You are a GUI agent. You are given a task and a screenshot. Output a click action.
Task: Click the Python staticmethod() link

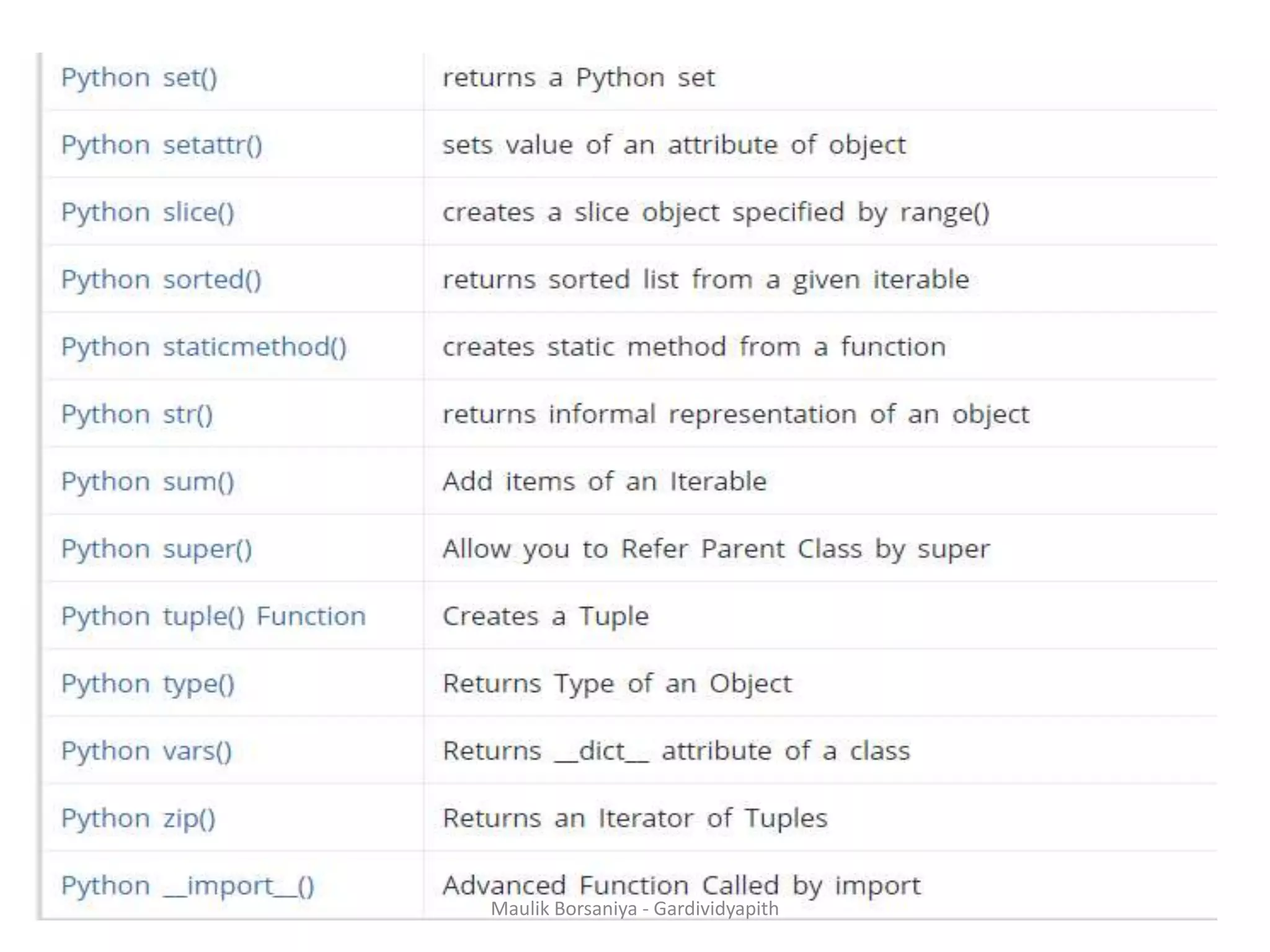[203, 347]
